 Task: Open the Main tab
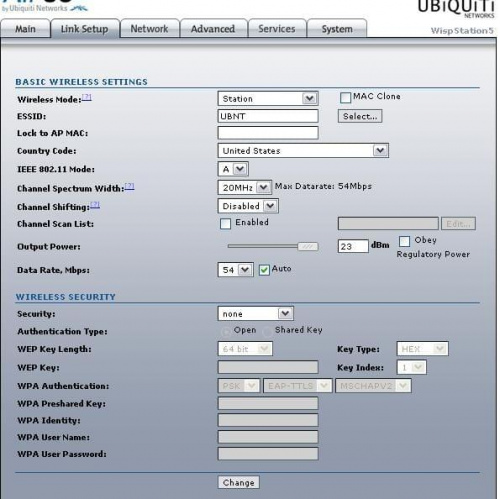[x=25, y=29]
